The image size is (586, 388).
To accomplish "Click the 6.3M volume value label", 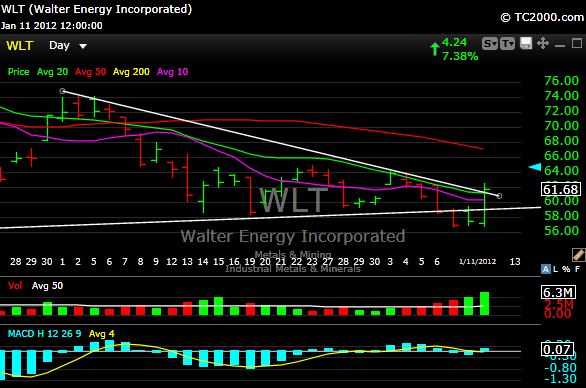I will coord(559,292).
